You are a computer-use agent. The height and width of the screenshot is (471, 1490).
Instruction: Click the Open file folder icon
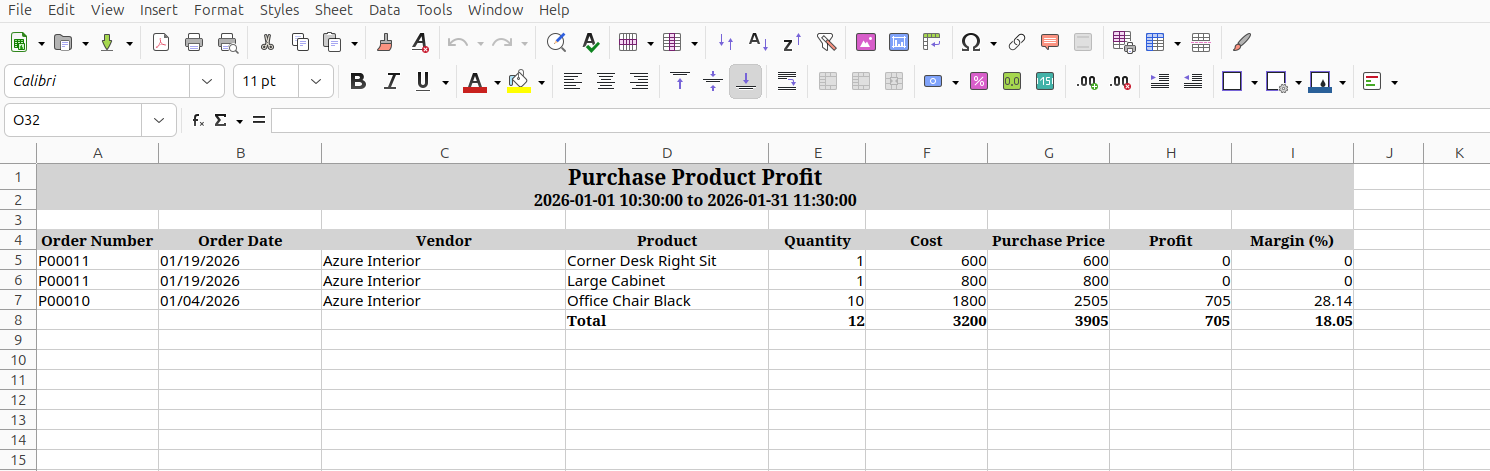point(63,43)
